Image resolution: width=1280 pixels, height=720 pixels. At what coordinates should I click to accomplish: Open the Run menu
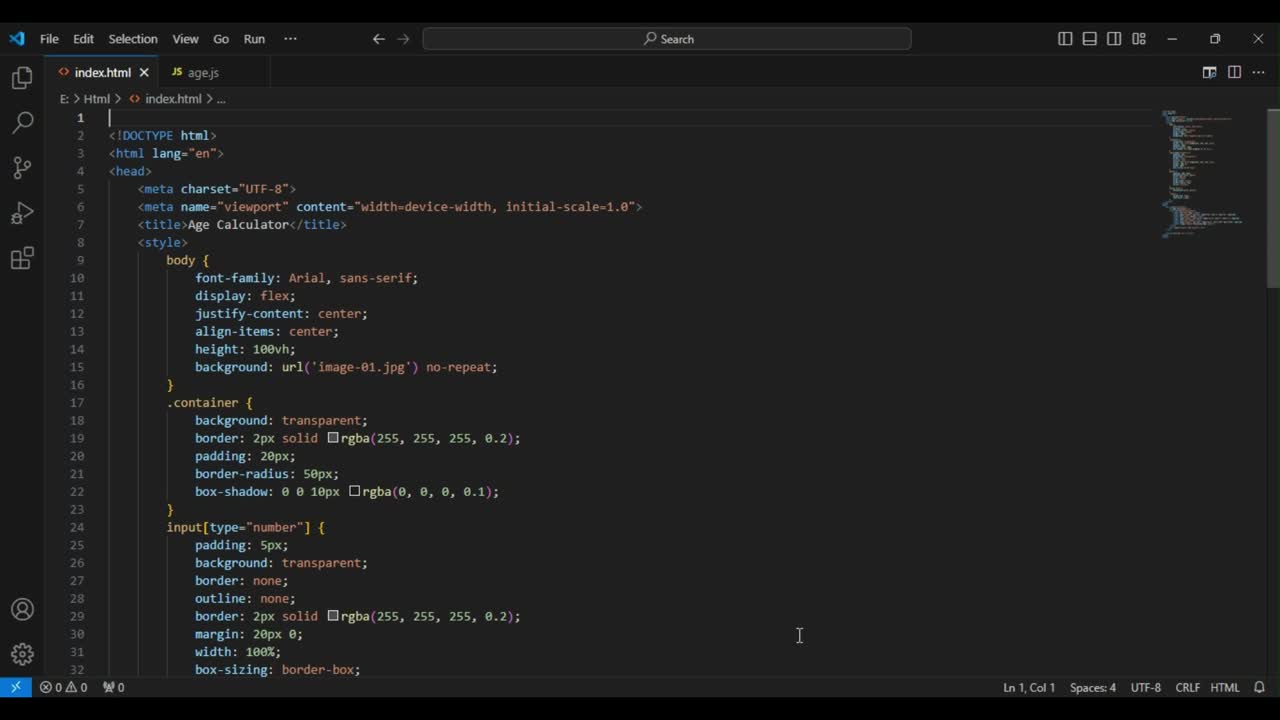(x=254, y=39)
